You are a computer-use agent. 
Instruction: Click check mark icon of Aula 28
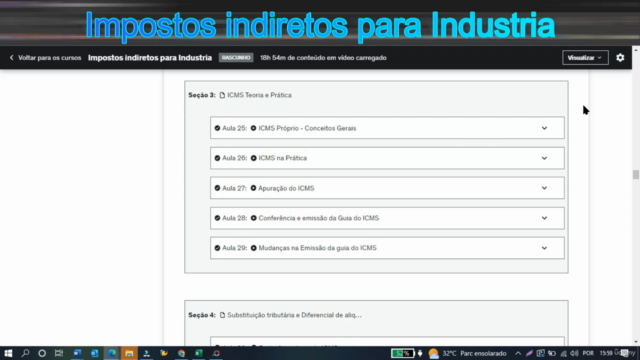[217, 218]
